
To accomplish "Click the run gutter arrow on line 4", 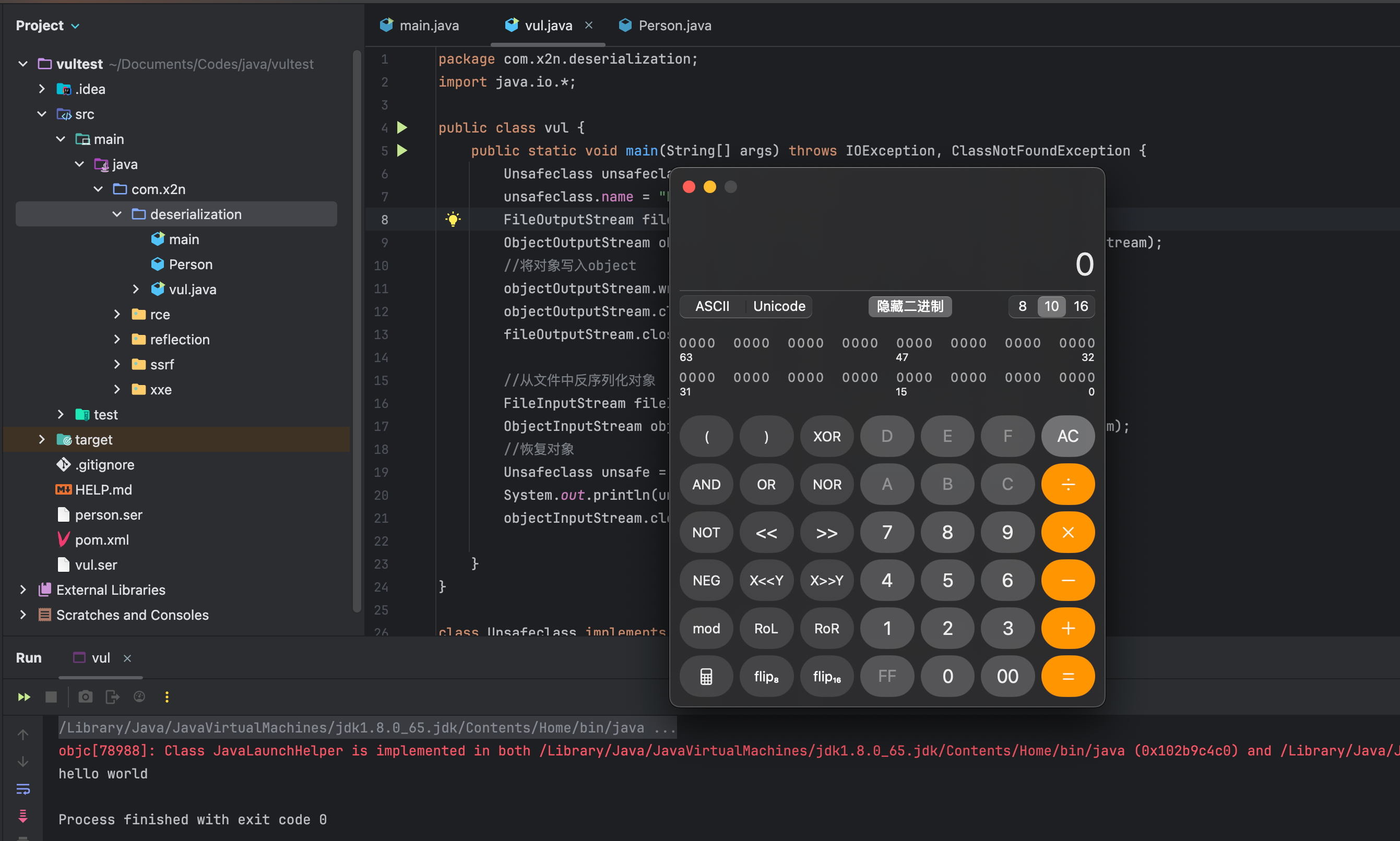I will [402, 127].
